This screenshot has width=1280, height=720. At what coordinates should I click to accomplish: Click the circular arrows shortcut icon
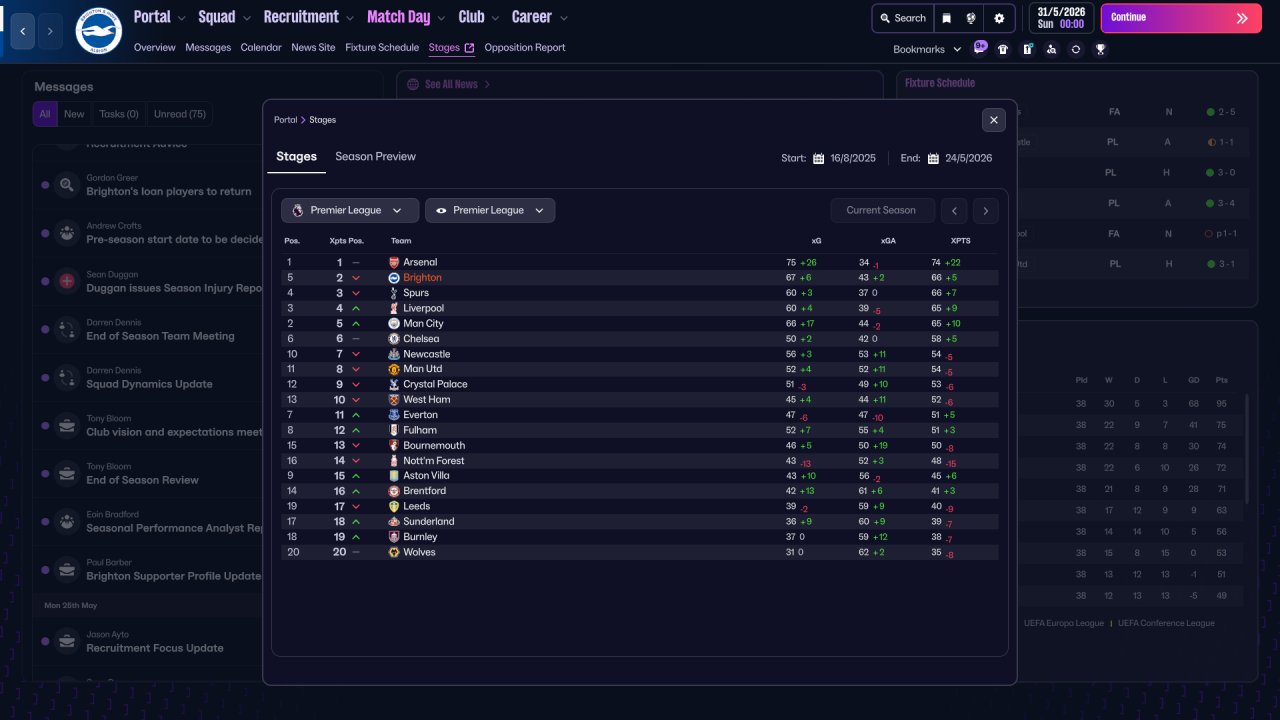click(1076, 49)
